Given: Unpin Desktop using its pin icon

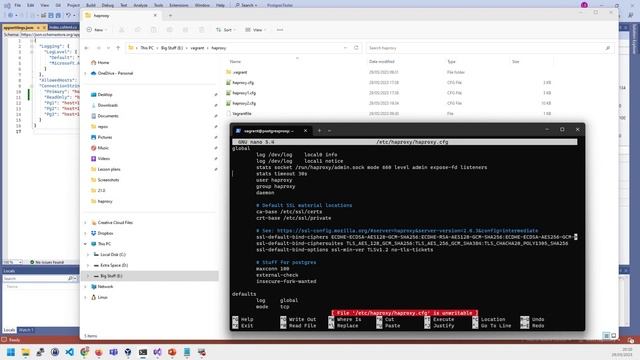Looking at the screenshot, I should pos(216,95).
